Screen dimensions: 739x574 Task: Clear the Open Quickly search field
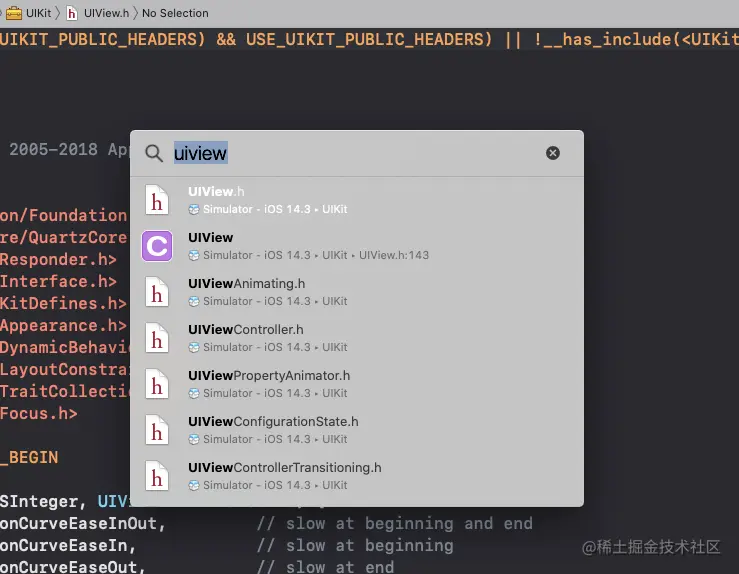coord(553,153)
